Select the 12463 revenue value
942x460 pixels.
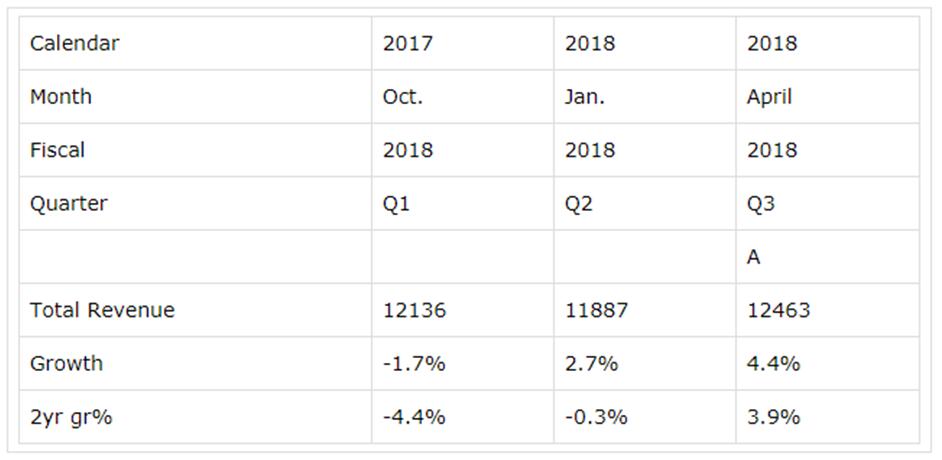pos(778,310)
